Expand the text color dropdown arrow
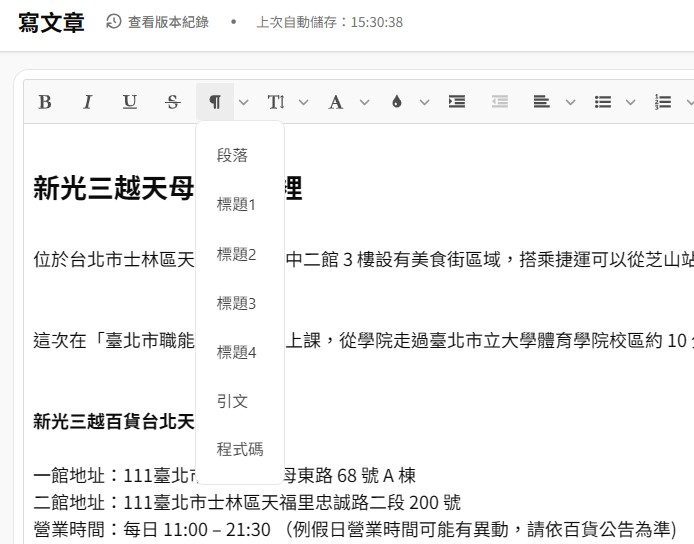694x544 pixels. click(364, 103)
